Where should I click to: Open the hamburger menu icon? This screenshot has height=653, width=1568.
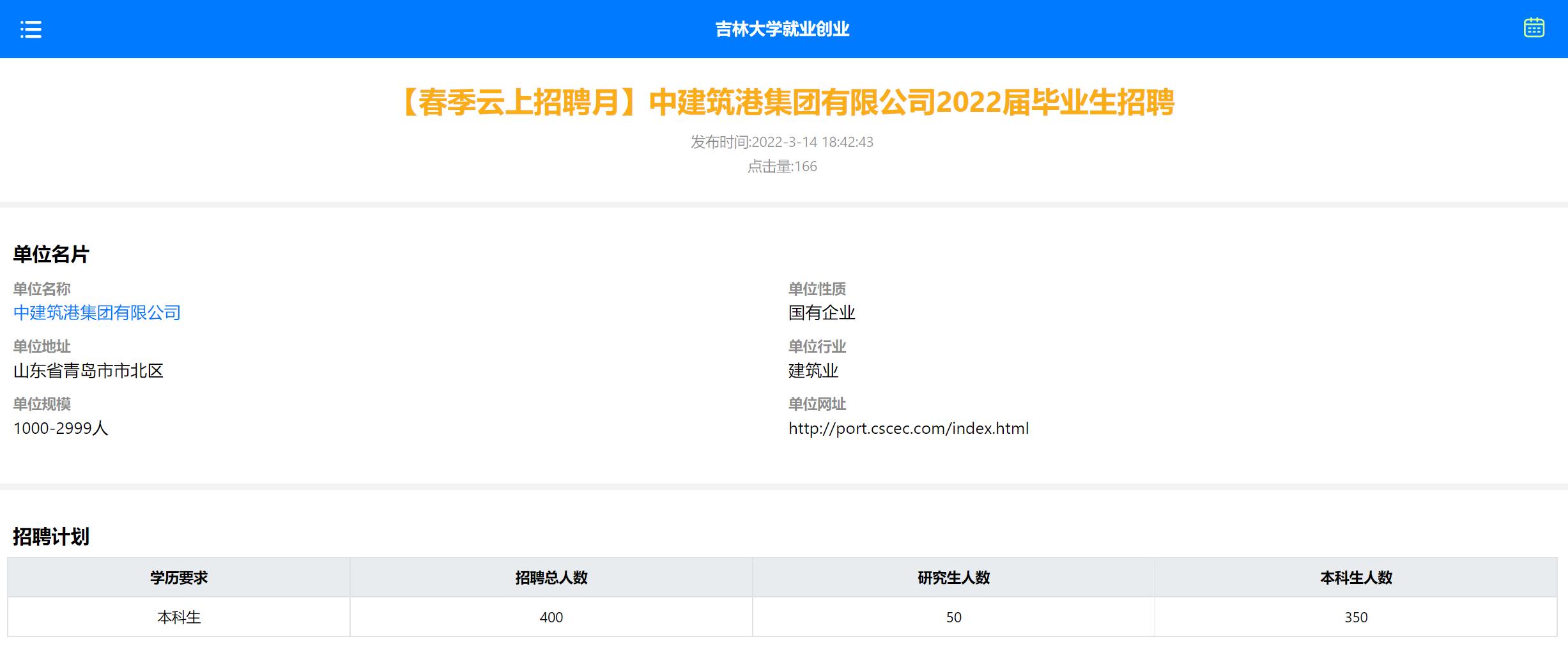pyautogui.click(x=31, y=29)
